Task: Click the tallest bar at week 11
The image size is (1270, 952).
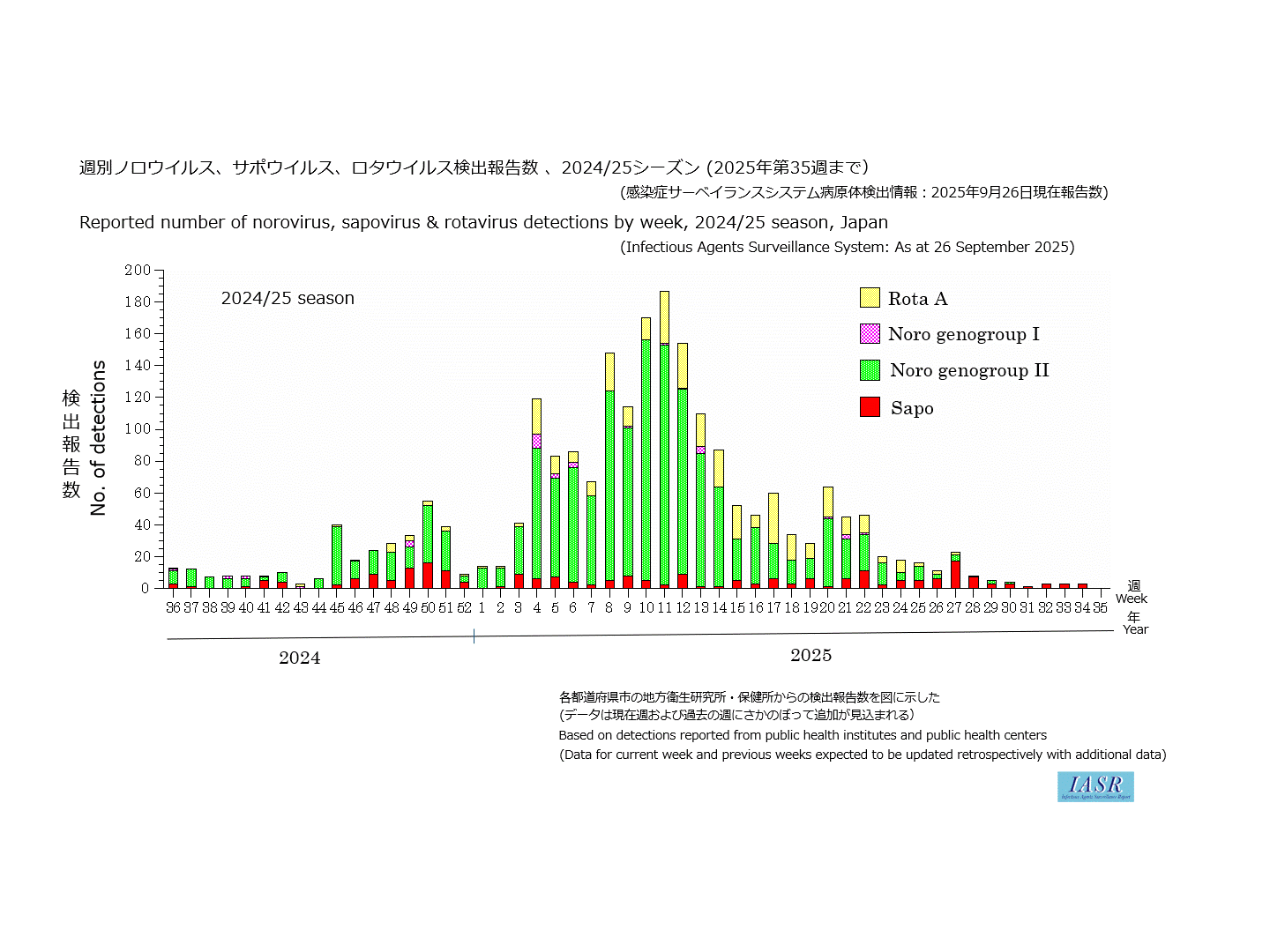Action: (664, 441)
